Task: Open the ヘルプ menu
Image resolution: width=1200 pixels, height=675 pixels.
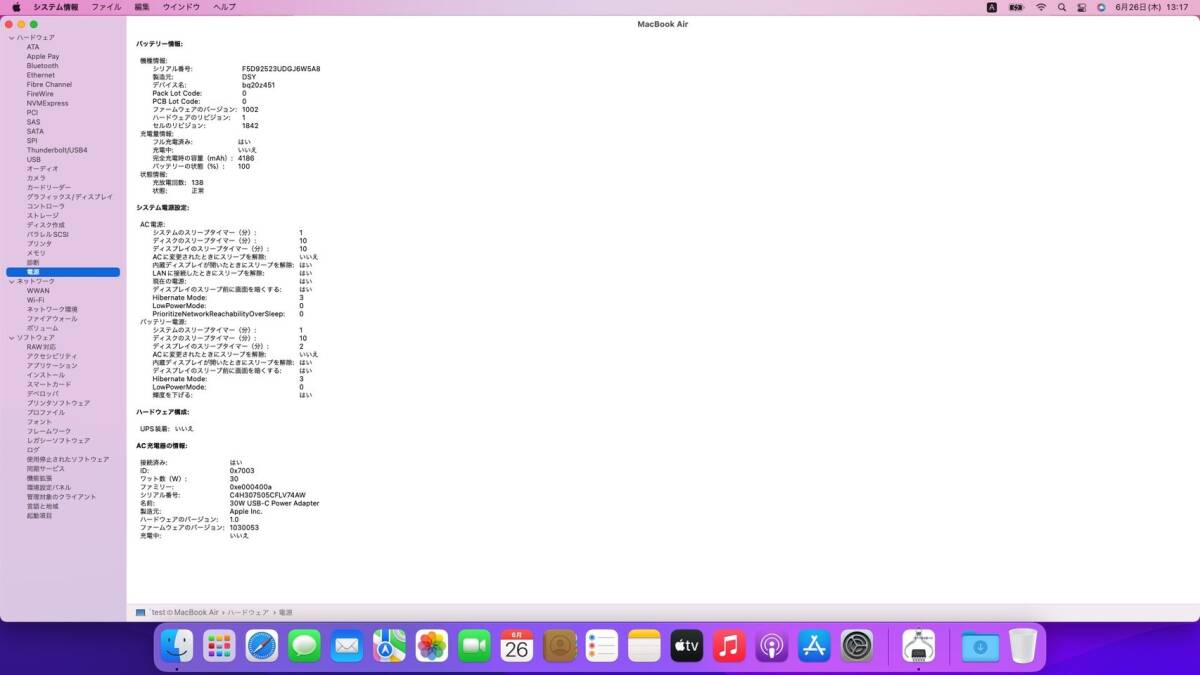Action: pyautogui.click(x=225, y=7)
